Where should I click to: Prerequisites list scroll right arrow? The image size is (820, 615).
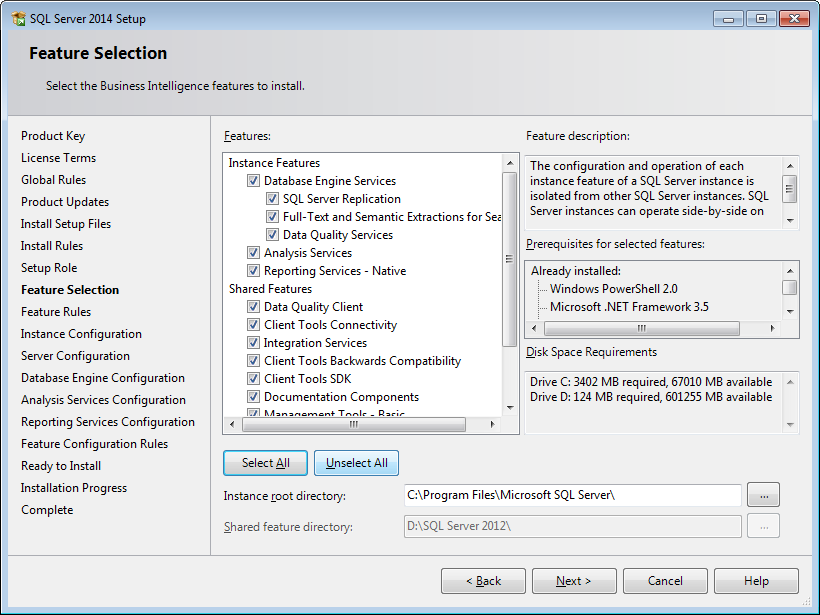772,328
